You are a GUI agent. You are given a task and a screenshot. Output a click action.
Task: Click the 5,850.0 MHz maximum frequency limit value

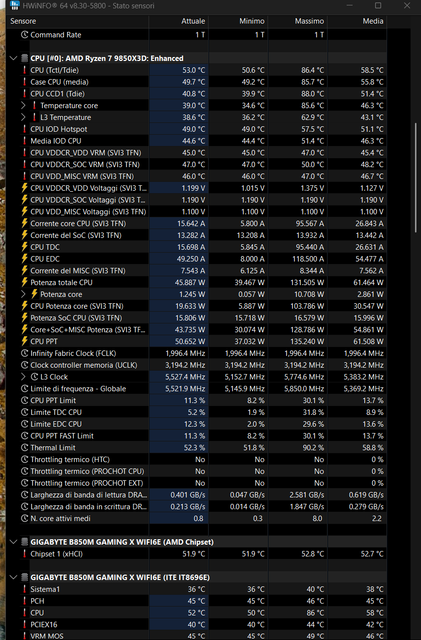[x=304, y=389]
